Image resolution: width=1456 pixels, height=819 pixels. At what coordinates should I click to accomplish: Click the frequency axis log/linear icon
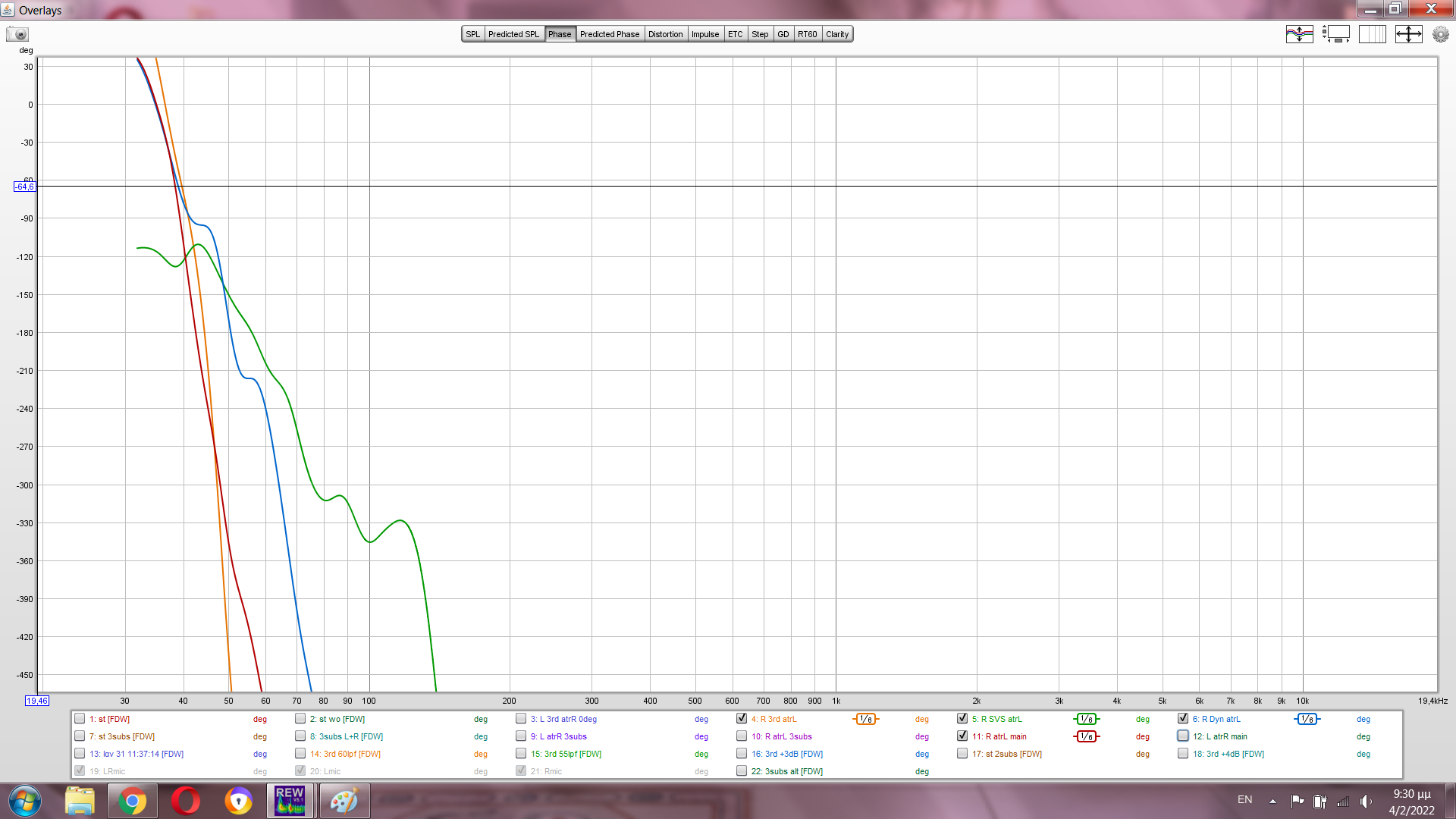(1372, 34)
